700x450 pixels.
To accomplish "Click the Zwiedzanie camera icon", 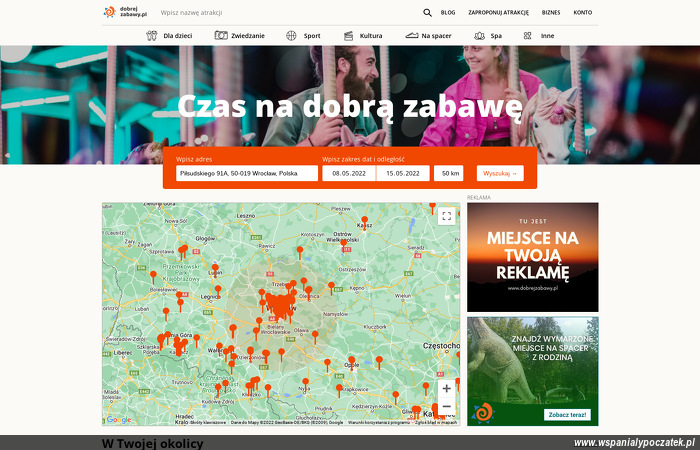I will coord(221,35).
